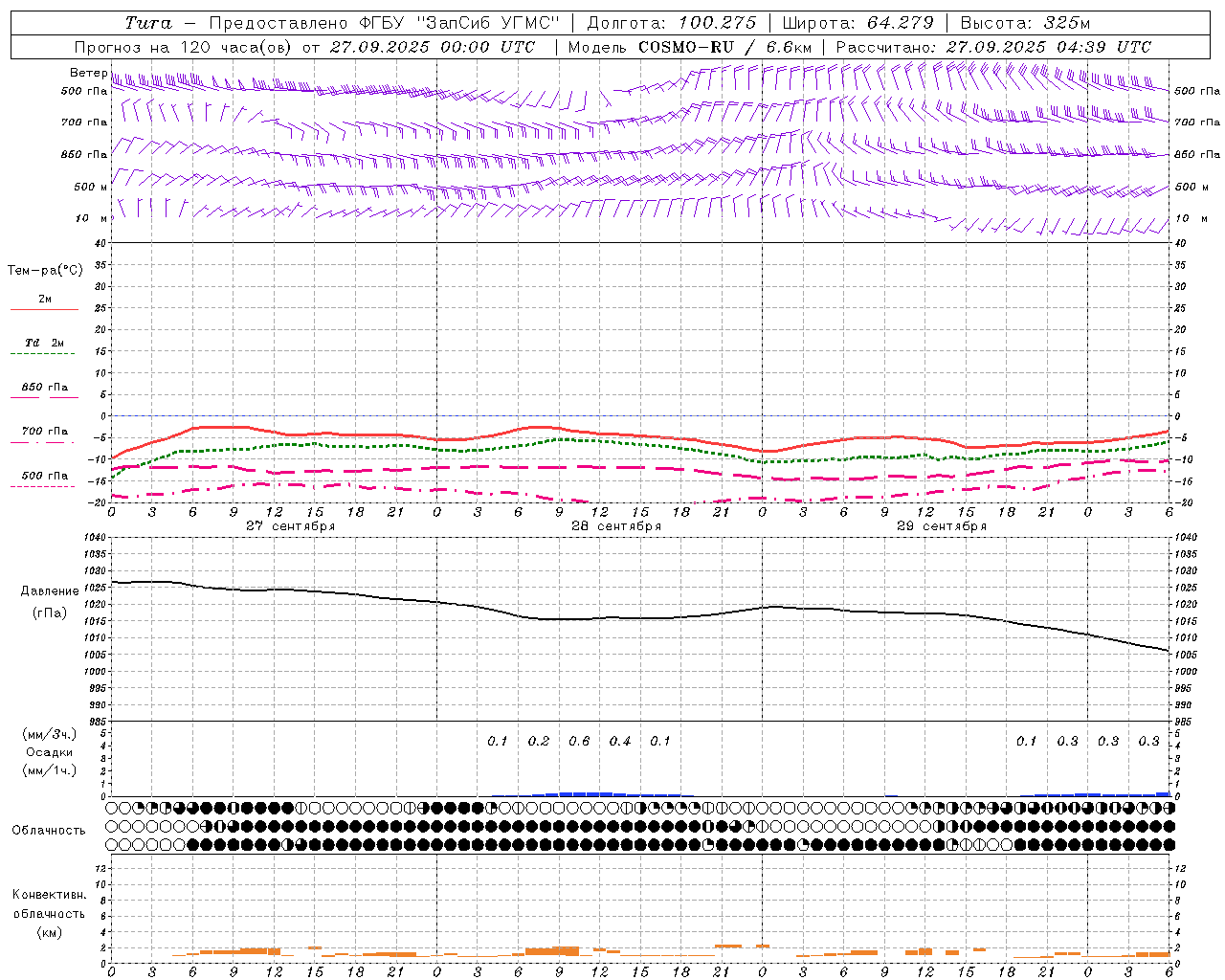This screenshot has height=980, width=1225.
Task: Select the Облачность cloud cover label
Action: [x=49, y=831]
